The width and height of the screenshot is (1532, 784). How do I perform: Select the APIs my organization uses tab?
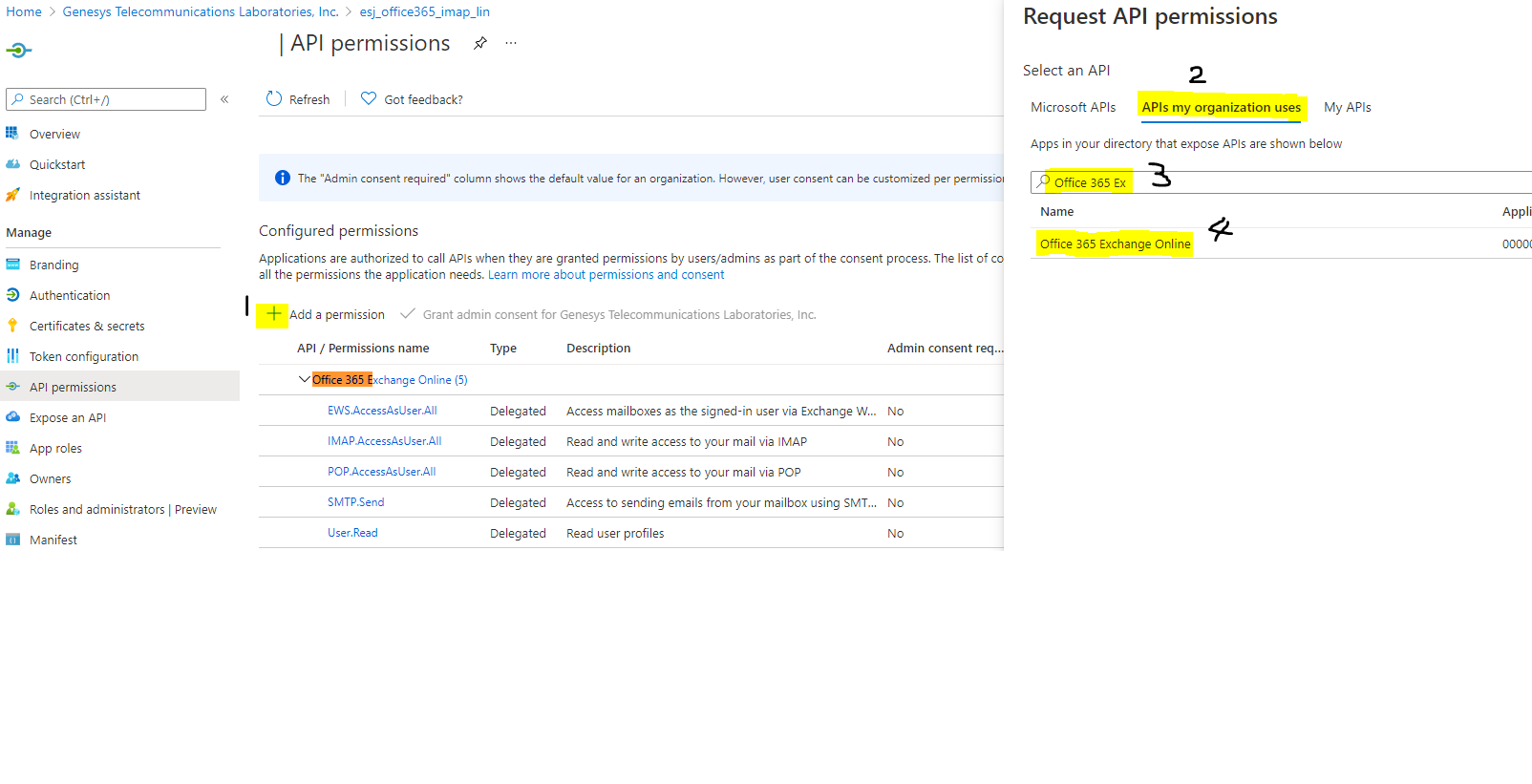[1221, 107]
